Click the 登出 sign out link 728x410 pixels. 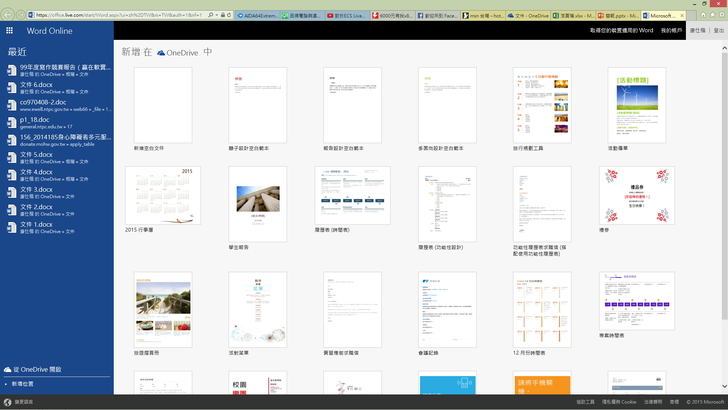pyautogui.click(x=718, y=31)
